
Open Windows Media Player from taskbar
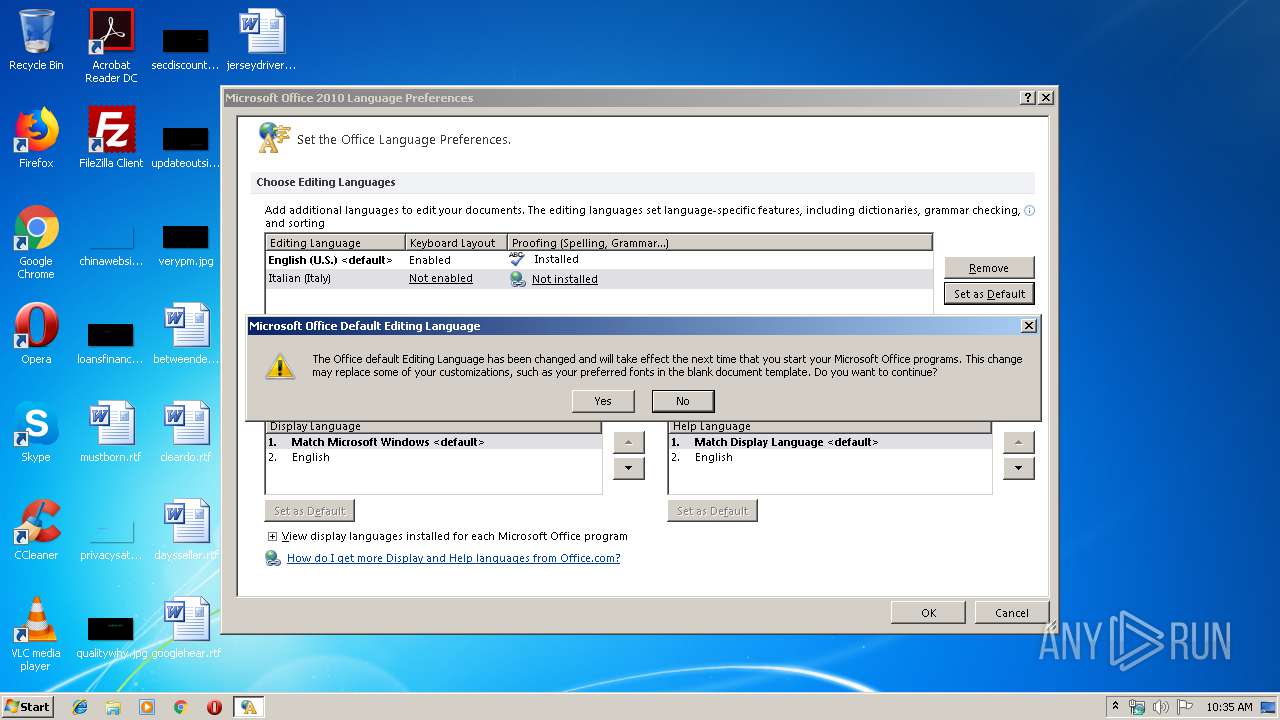147,707
